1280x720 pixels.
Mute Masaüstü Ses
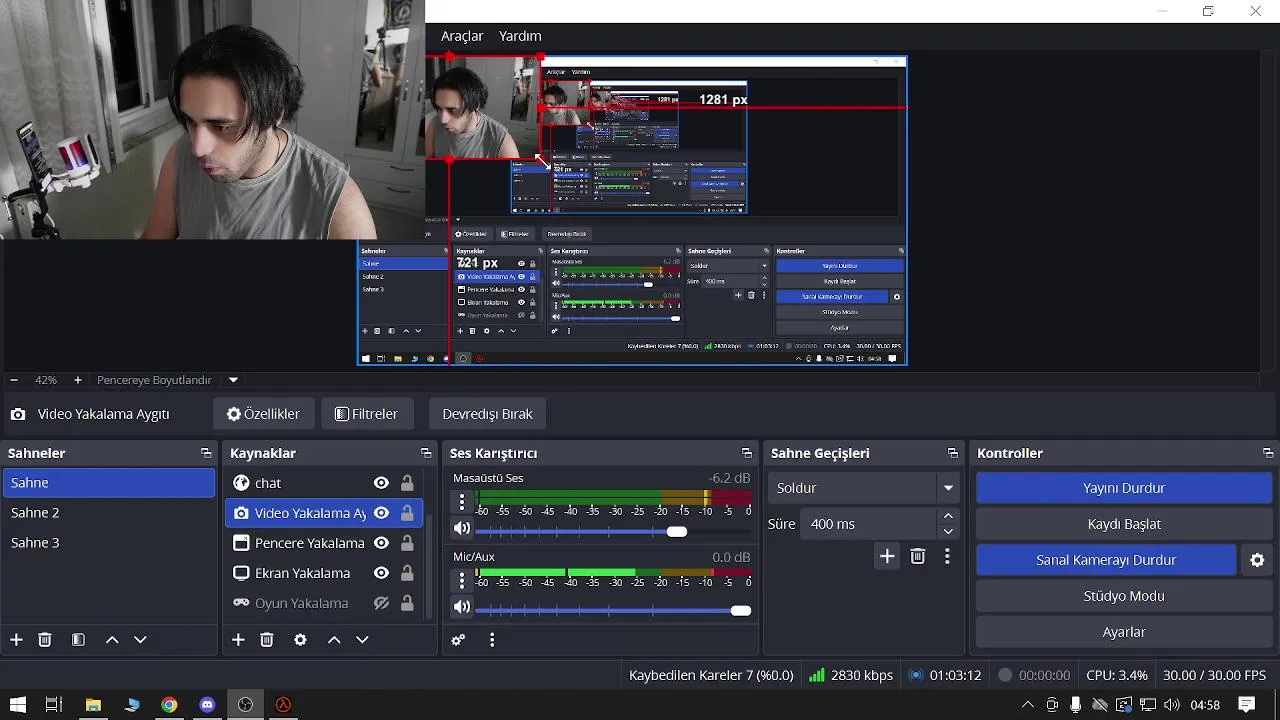pos(462,529)
